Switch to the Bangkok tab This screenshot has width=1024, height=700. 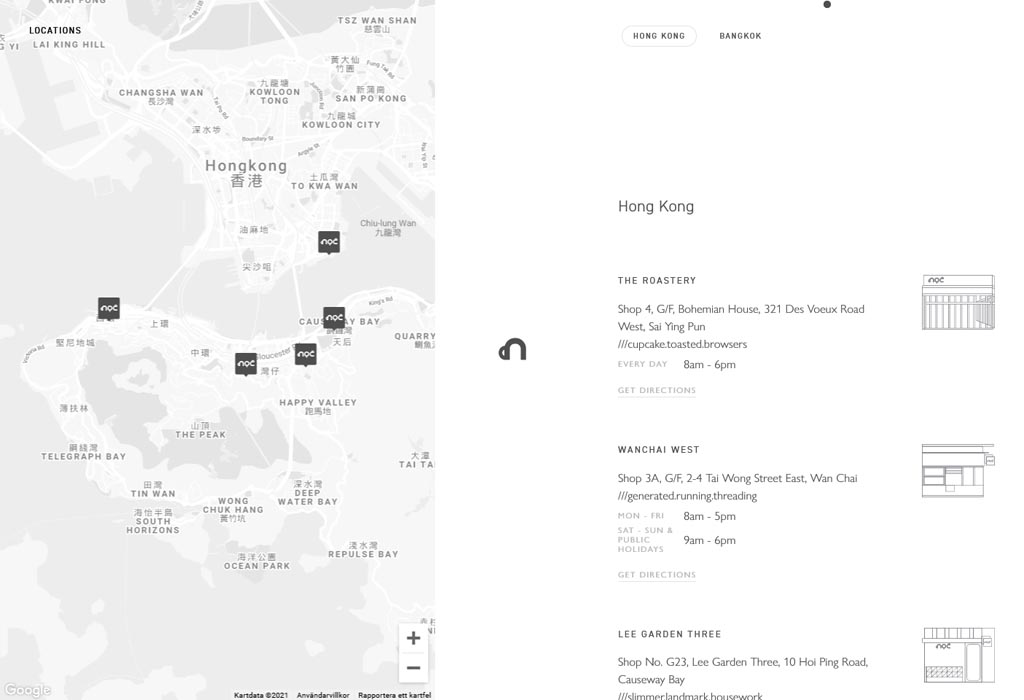[741, 36]
